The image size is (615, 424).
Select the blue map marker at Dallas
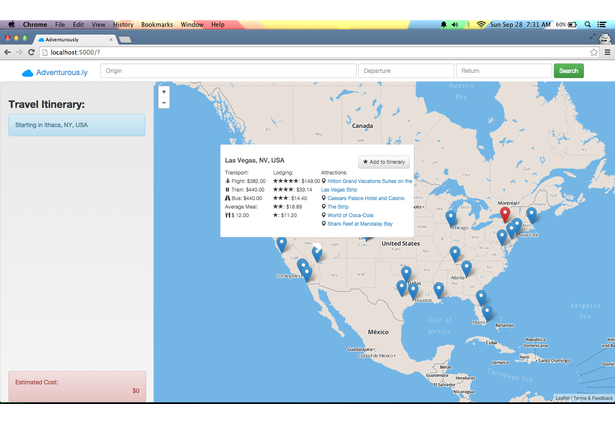point(406,274)
